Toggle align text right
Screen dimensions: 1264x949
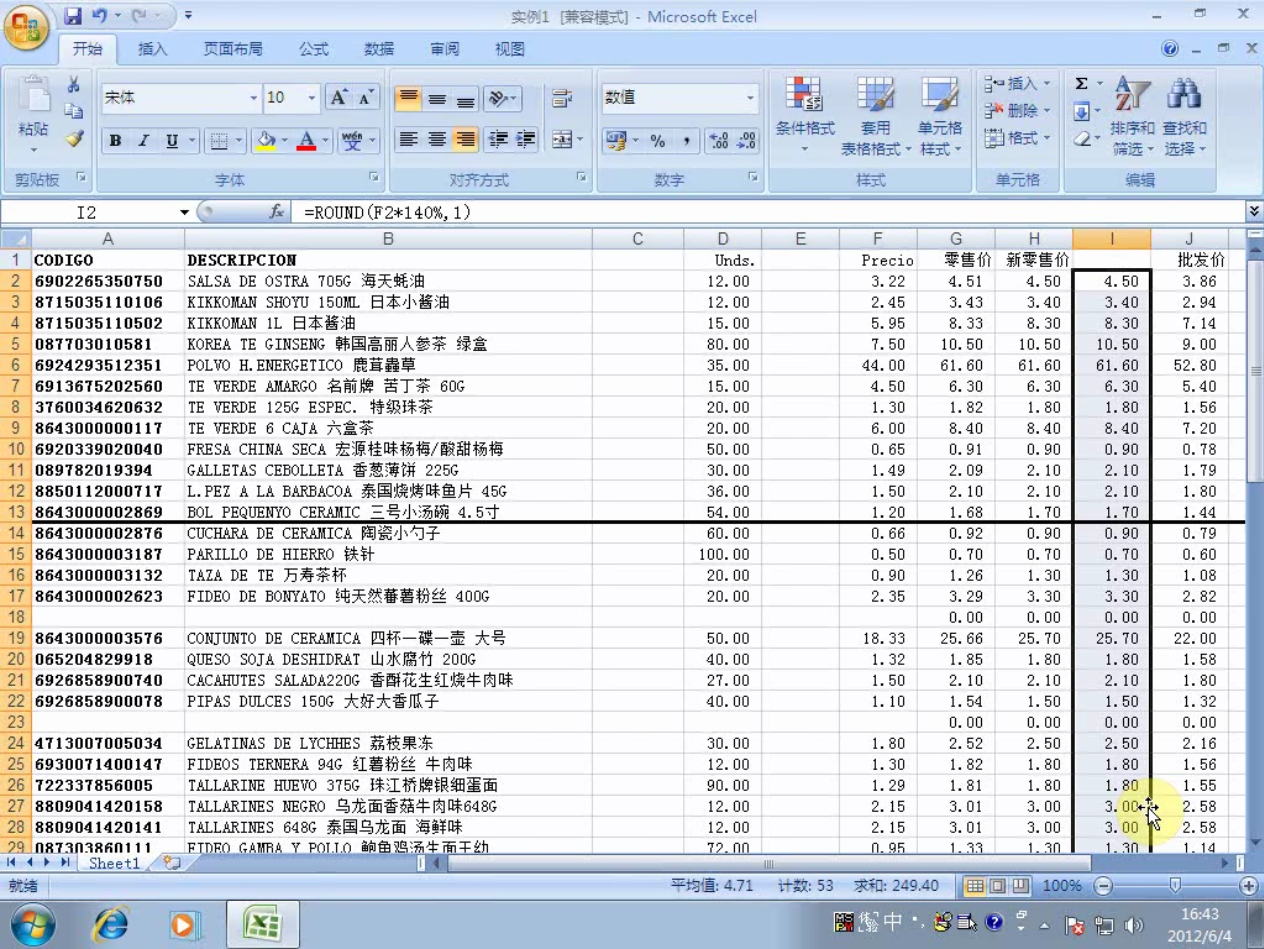pos(465,140)
